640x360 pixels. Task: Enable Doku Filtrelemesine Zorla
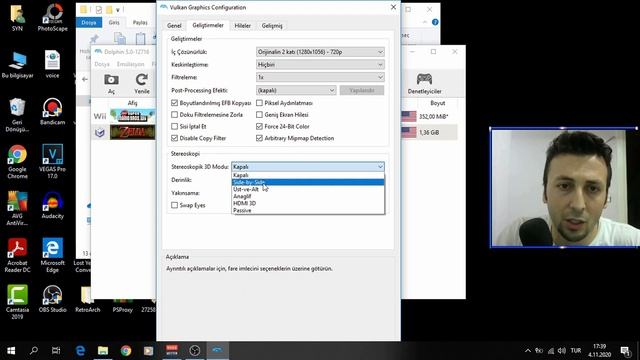pos(174,115)
